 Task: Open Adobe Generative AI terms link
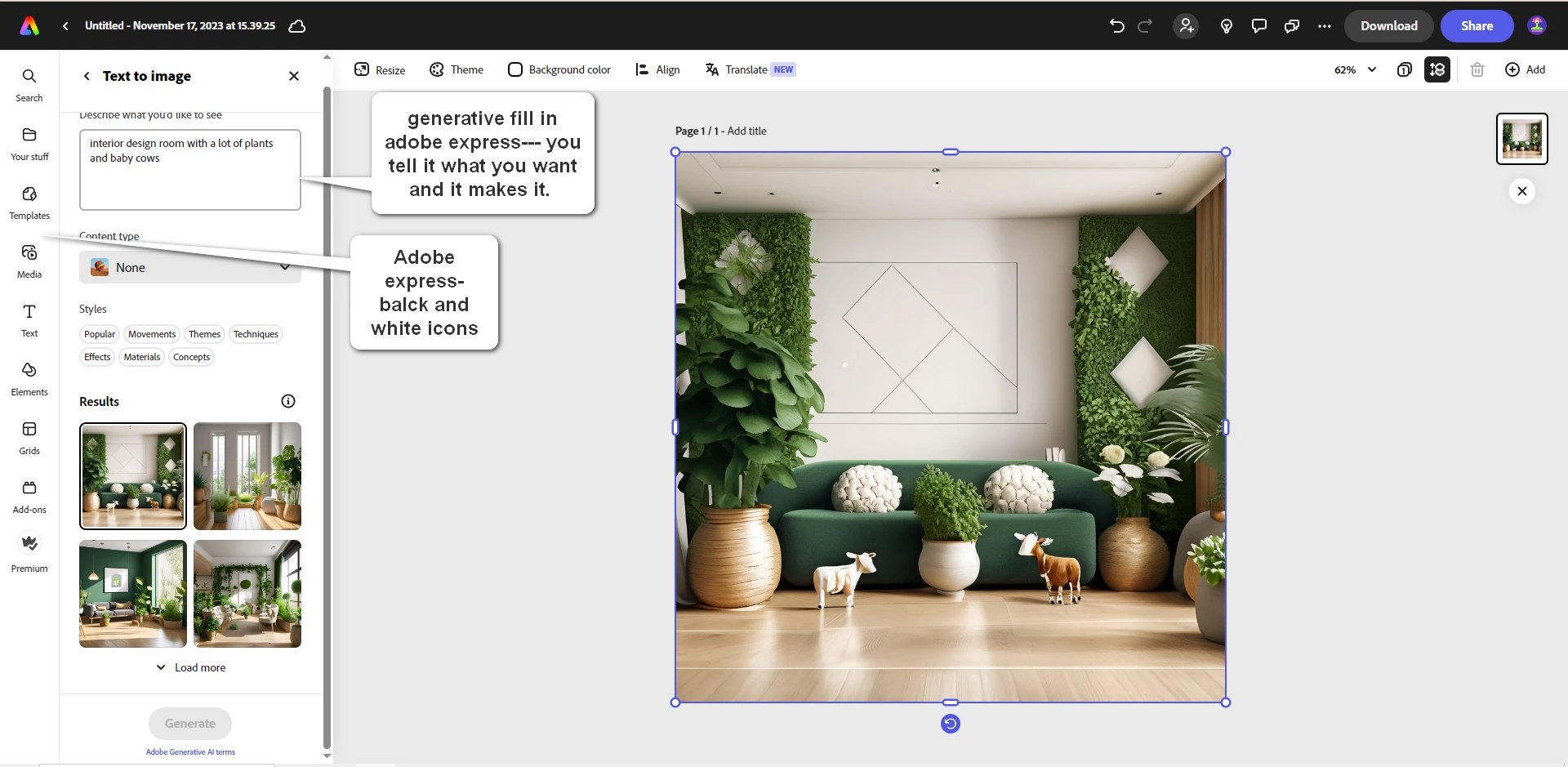(x=190, y=752)
